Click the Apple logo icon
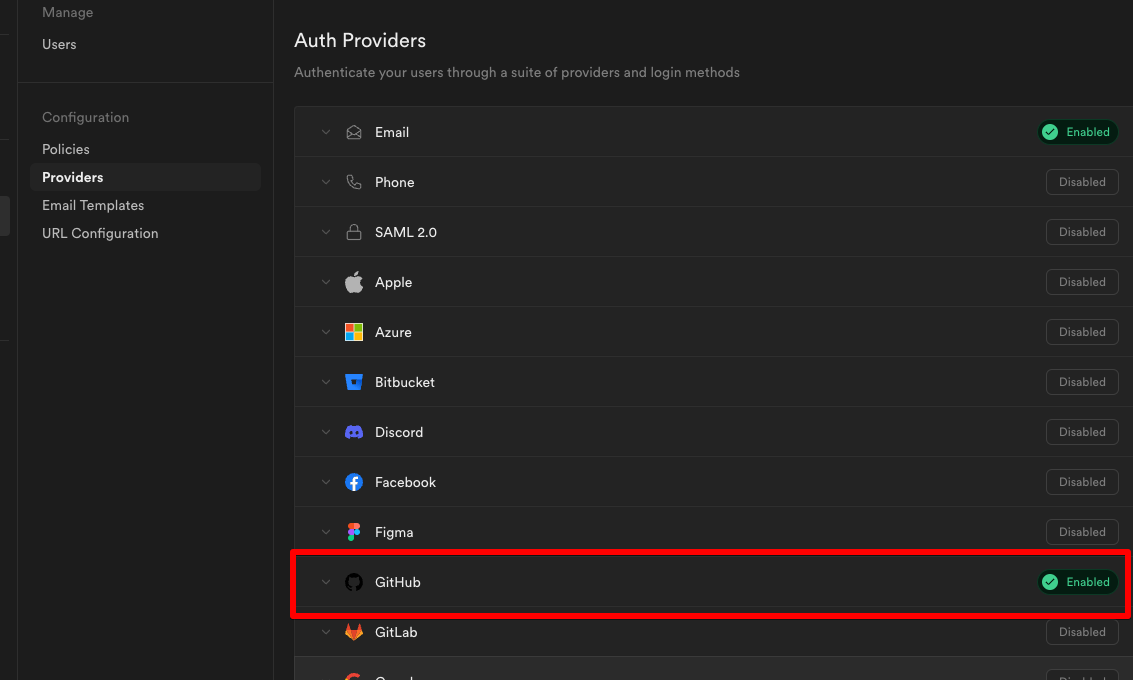The width and height of the screenshot is (1136, 680). click(x=354, y=282)
